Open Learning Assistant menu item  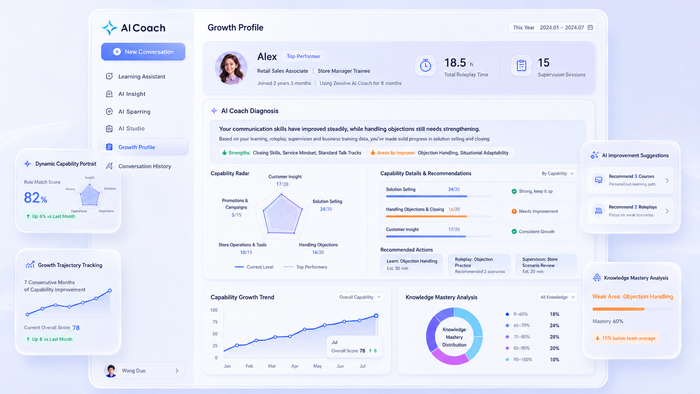point(143,76)
